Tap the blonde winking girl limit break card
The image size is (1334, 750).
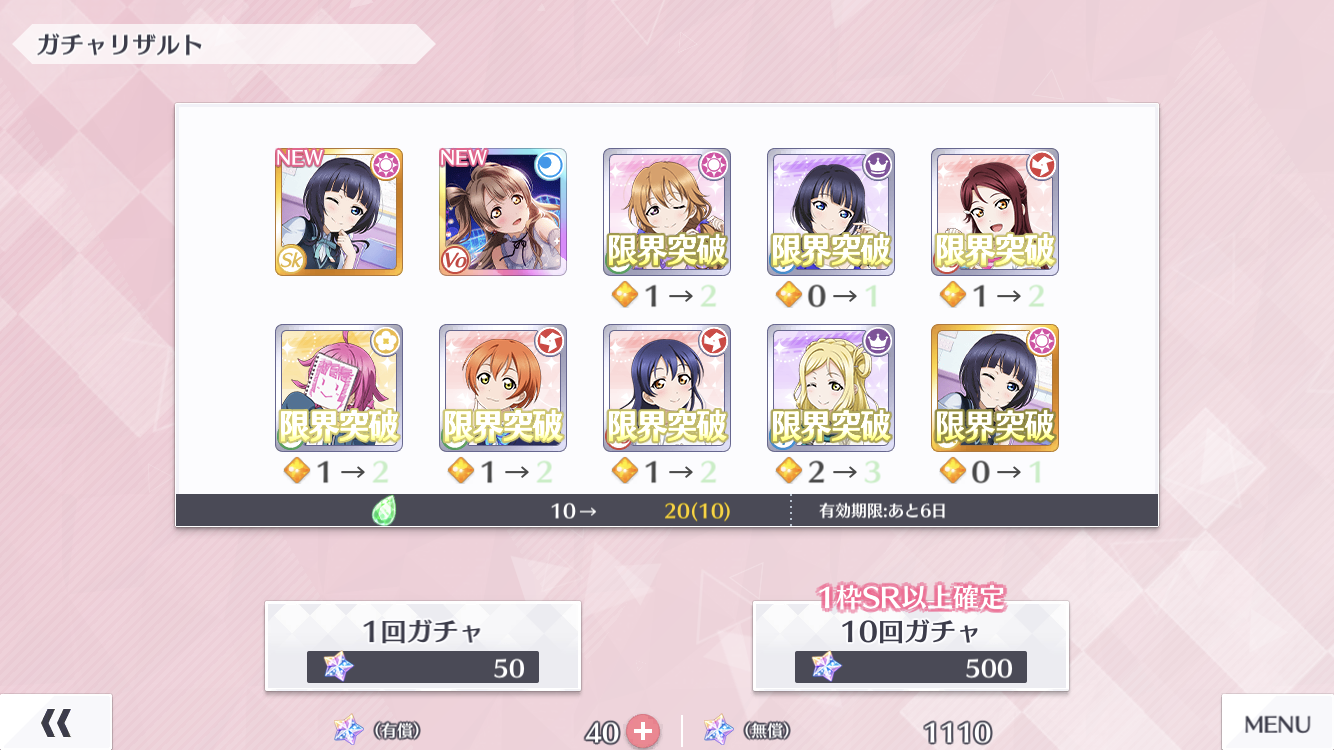tap(831, 388)
